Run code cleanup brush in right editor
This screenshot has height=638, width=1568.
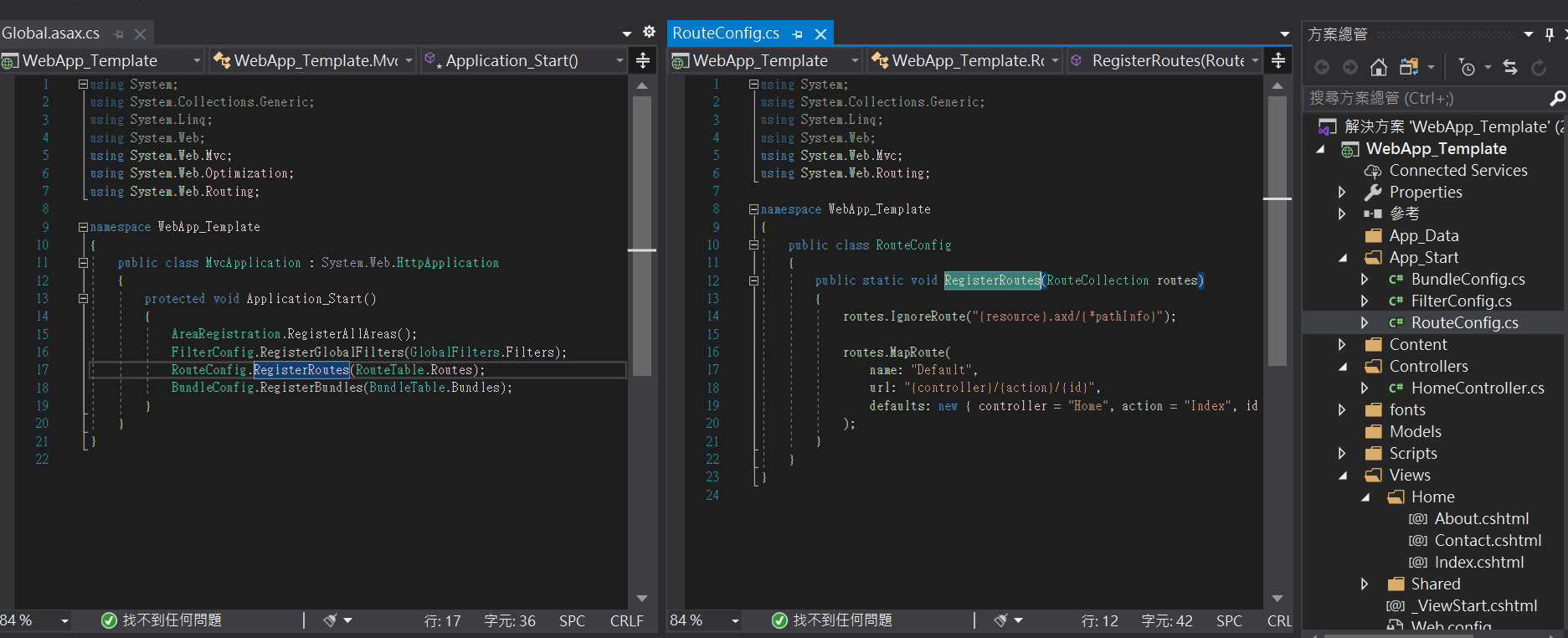click(1000, 620)
